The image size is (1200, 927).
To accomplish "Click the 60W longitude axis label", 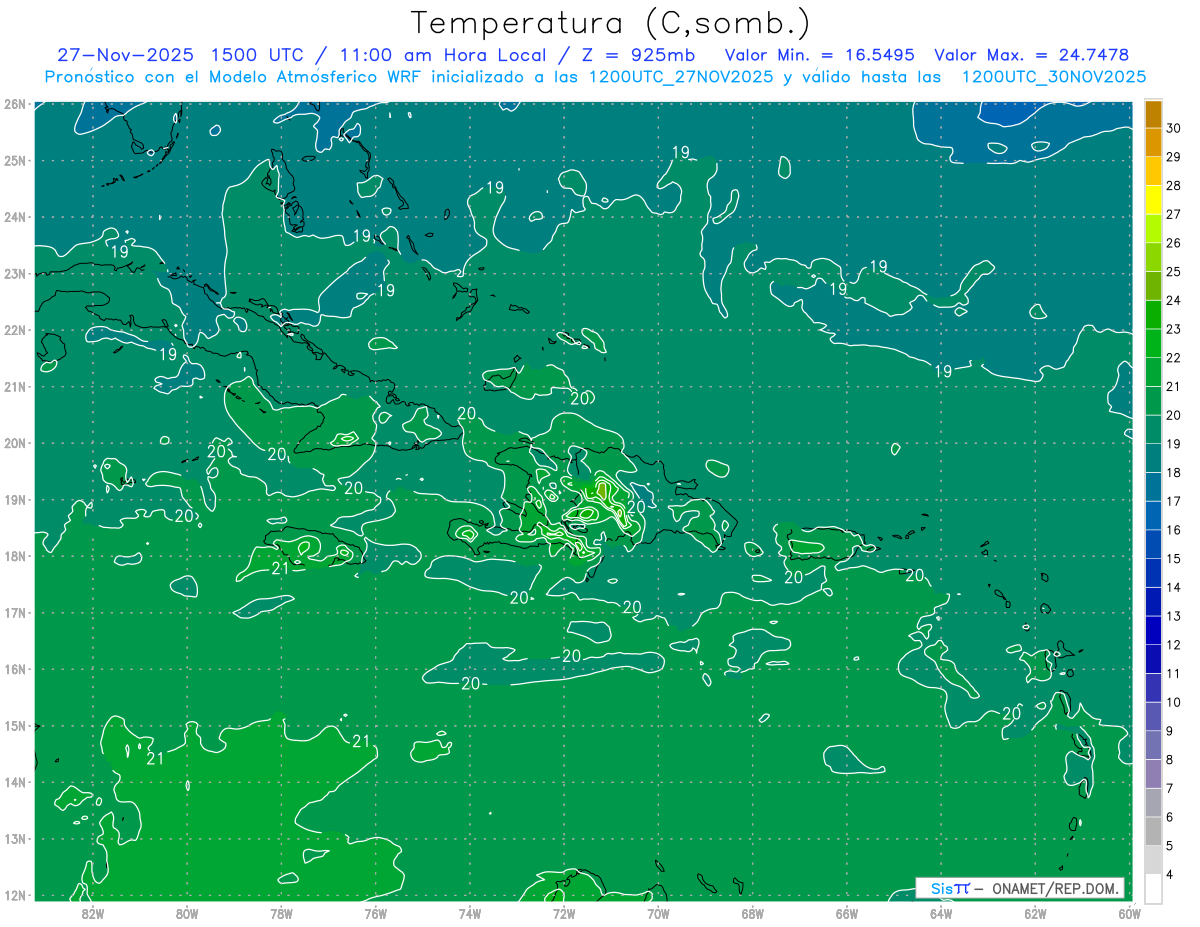I will coord(1129,912).
